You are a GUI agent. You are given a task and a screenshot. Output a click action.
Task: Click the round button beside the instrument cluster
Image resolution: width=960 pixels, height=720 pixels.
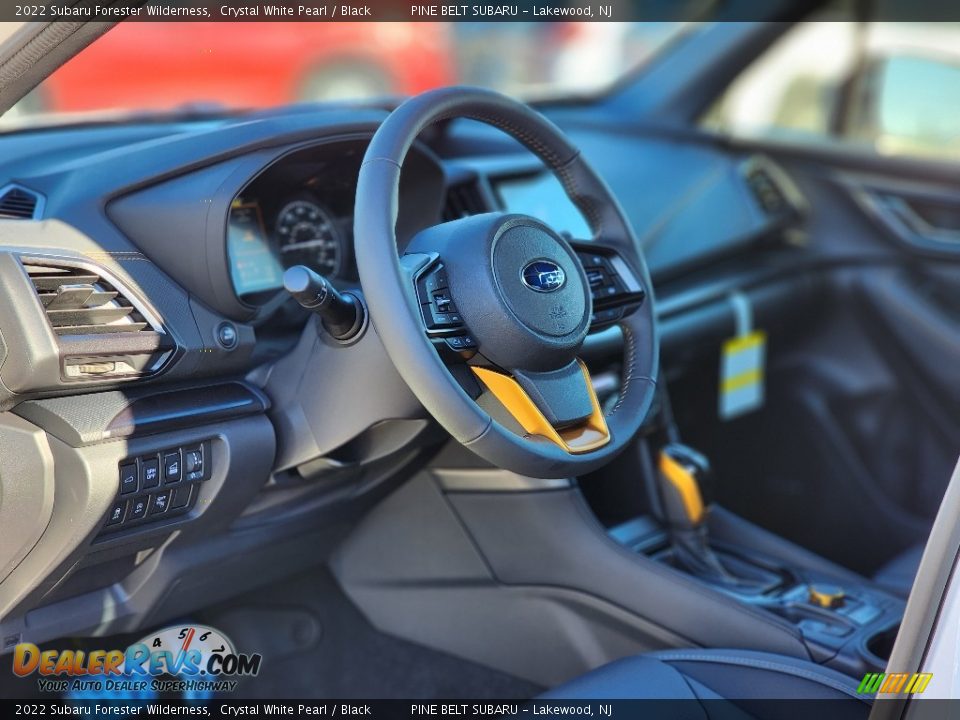click(227, 336)
